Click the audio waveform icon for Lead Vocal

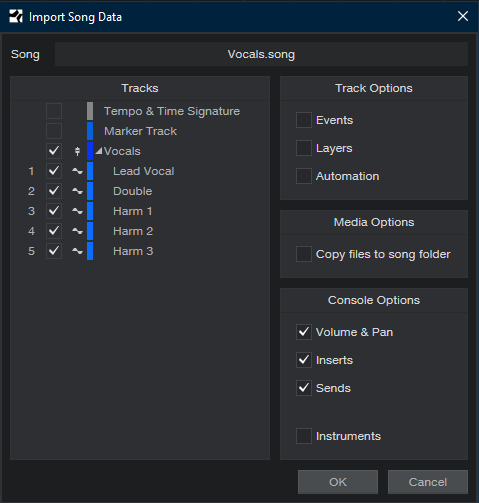(x=77, y=171)
